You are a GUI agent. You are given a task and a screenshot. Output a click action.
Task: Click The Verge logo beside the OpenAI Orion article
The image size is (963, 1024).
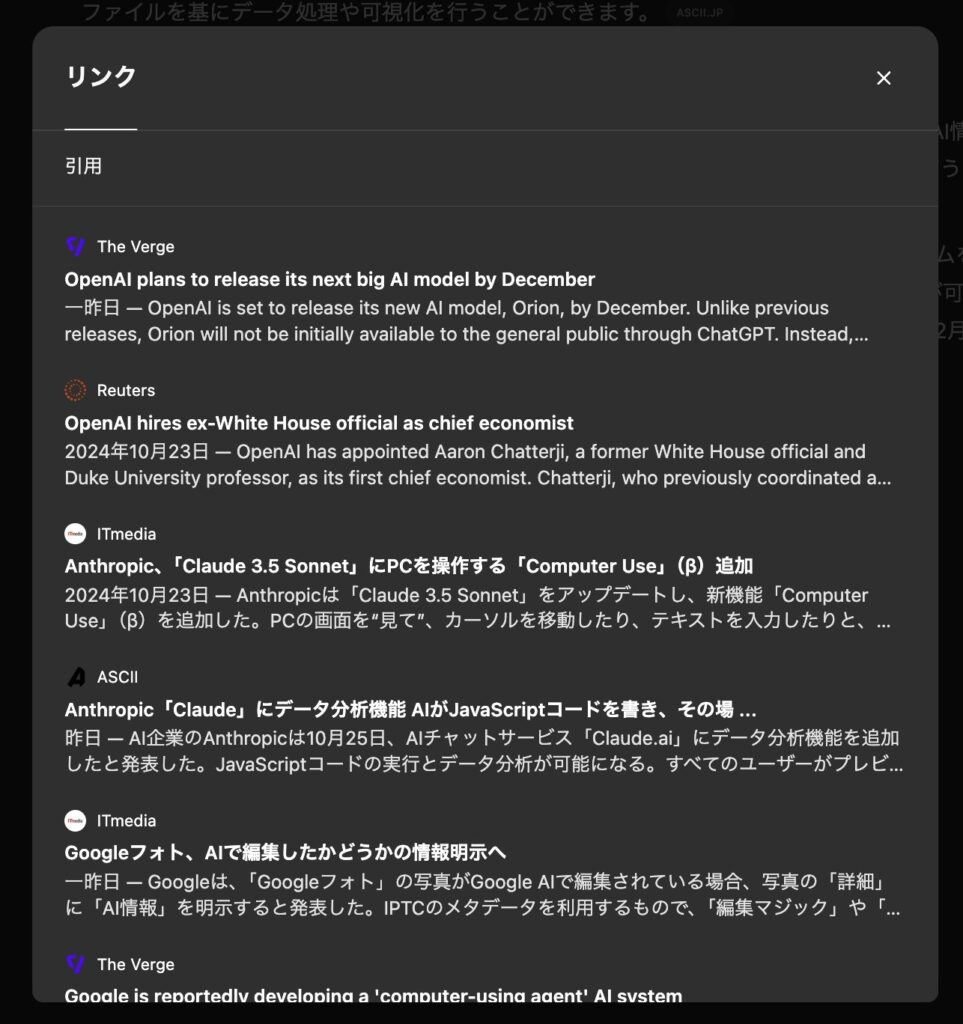76,247
